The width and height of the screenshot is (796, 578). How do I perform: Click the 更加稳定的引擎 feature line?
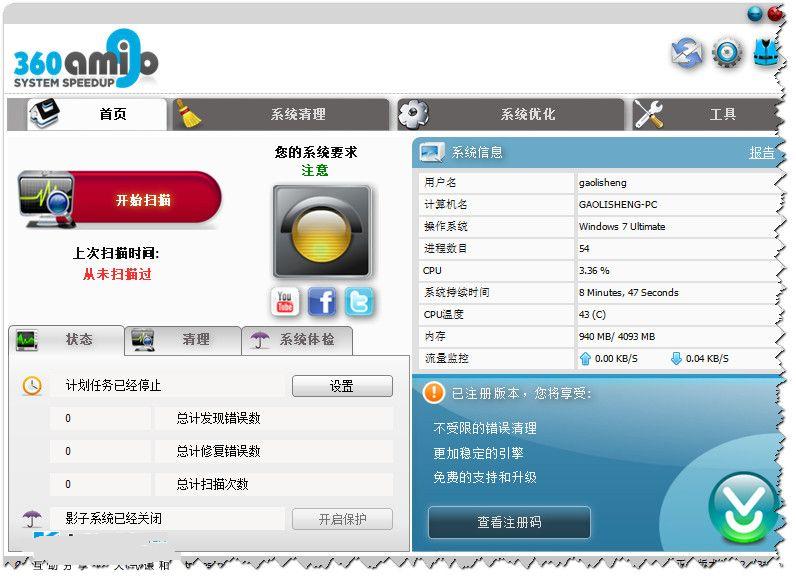tap(478, 453)
